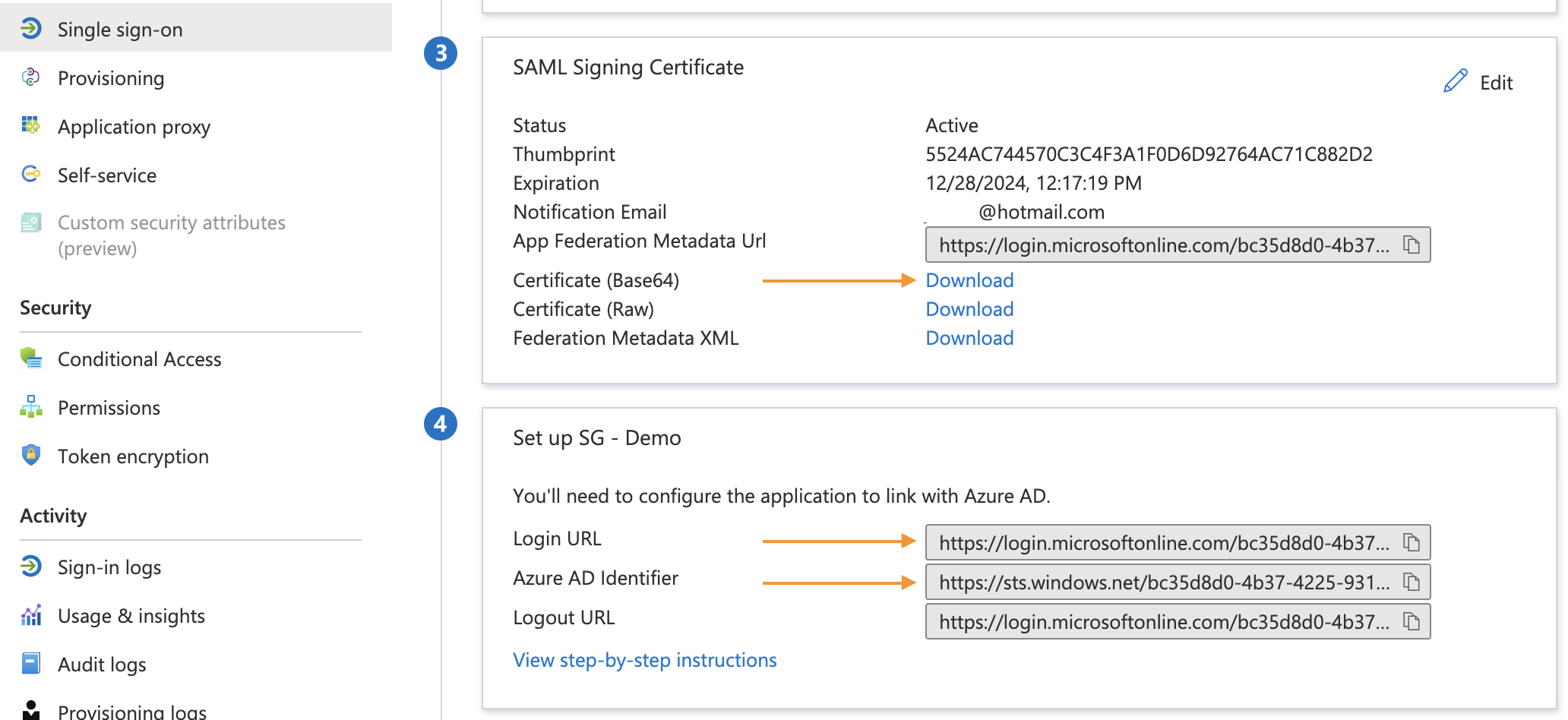
Task: Click the Active status value
Action: [952, 125]
